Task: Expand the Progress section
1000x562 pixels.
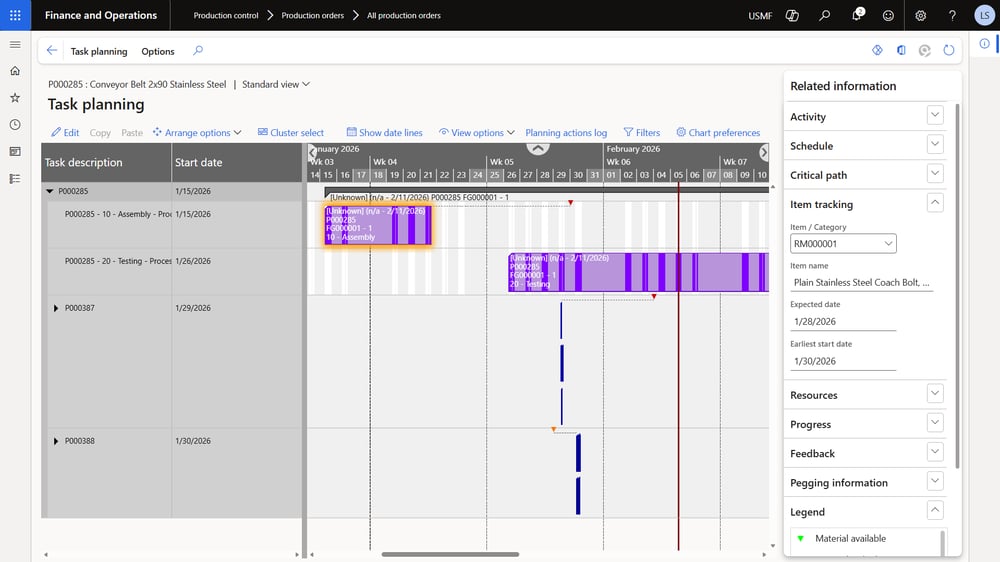Action: (x=935, y=424)
